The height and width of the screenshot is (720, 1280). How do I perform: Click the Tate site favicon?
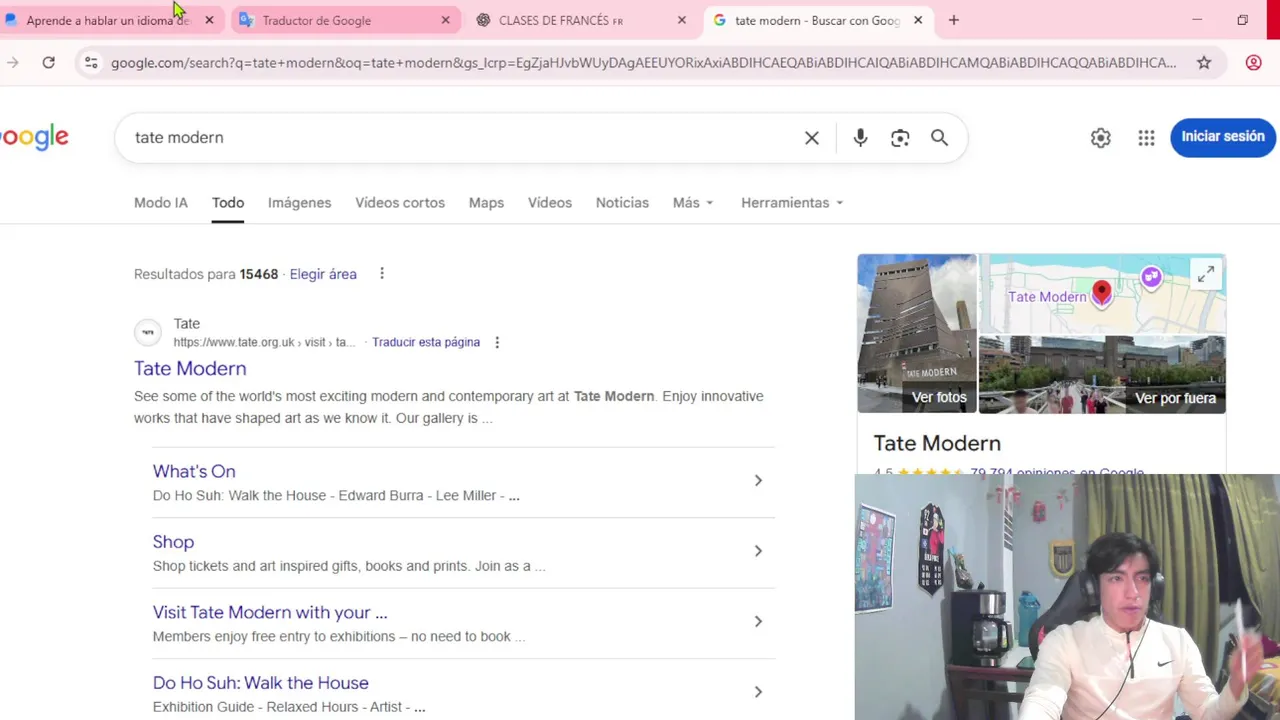[x=148, y=332]
